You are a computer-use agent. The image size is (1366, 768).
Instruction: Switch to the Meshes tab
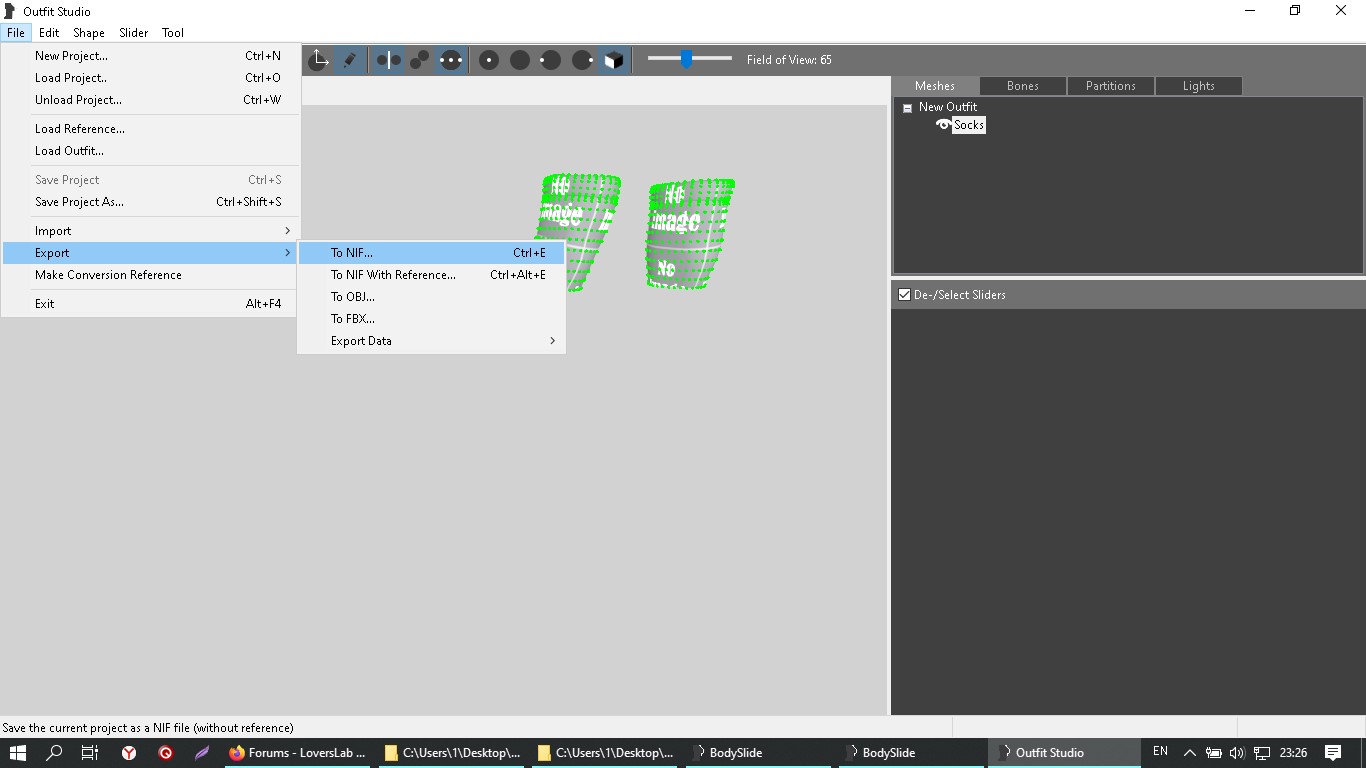coord(935,86)
